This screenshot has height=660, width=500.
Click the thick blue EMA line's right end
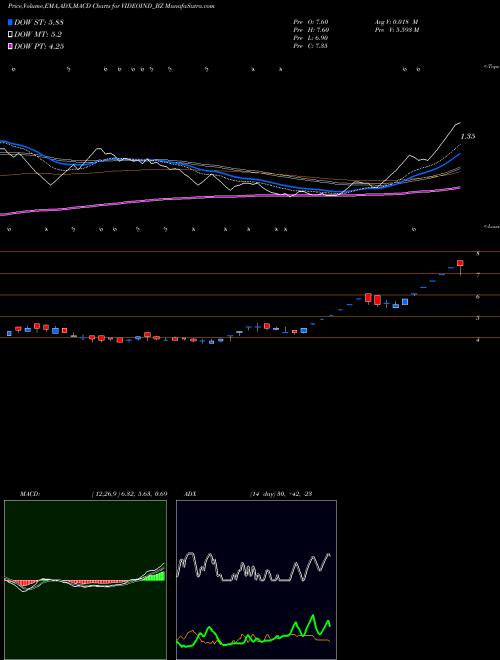click(459, 155)
